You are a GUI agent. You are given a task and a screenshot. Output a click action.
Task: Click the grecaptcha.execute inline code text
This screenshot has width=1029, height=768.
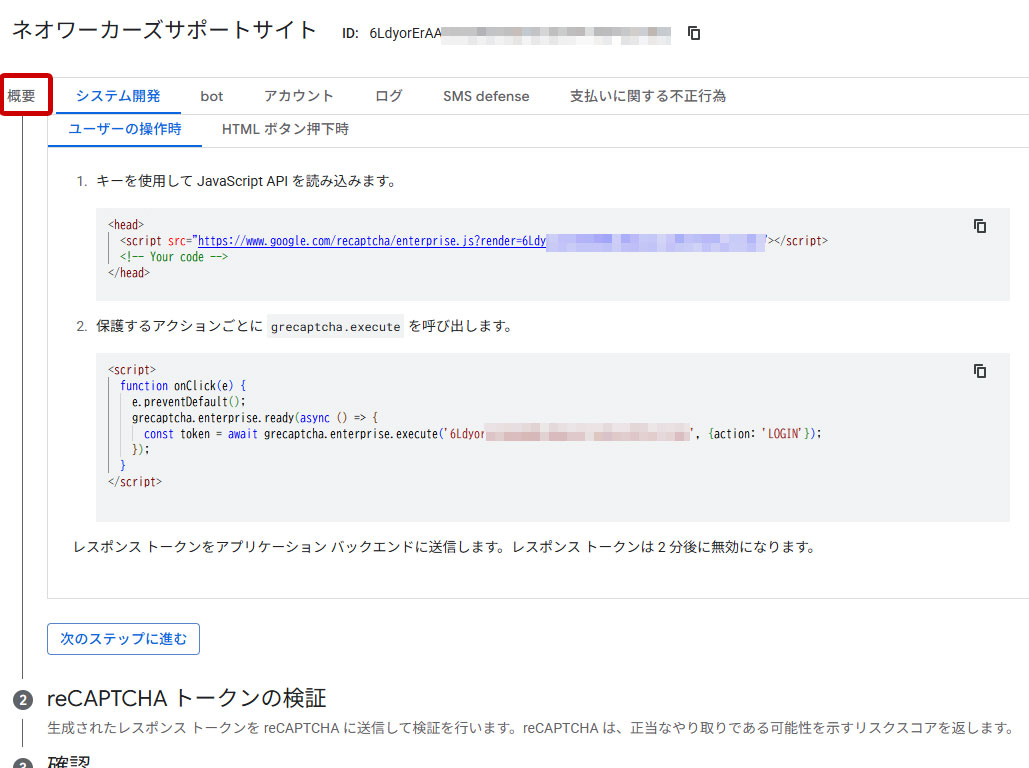[335, 326]
